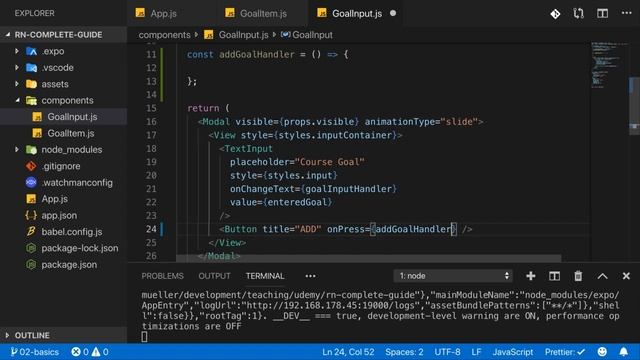
Task: Expand the node_modules folder
Action: tap(17, 149)
